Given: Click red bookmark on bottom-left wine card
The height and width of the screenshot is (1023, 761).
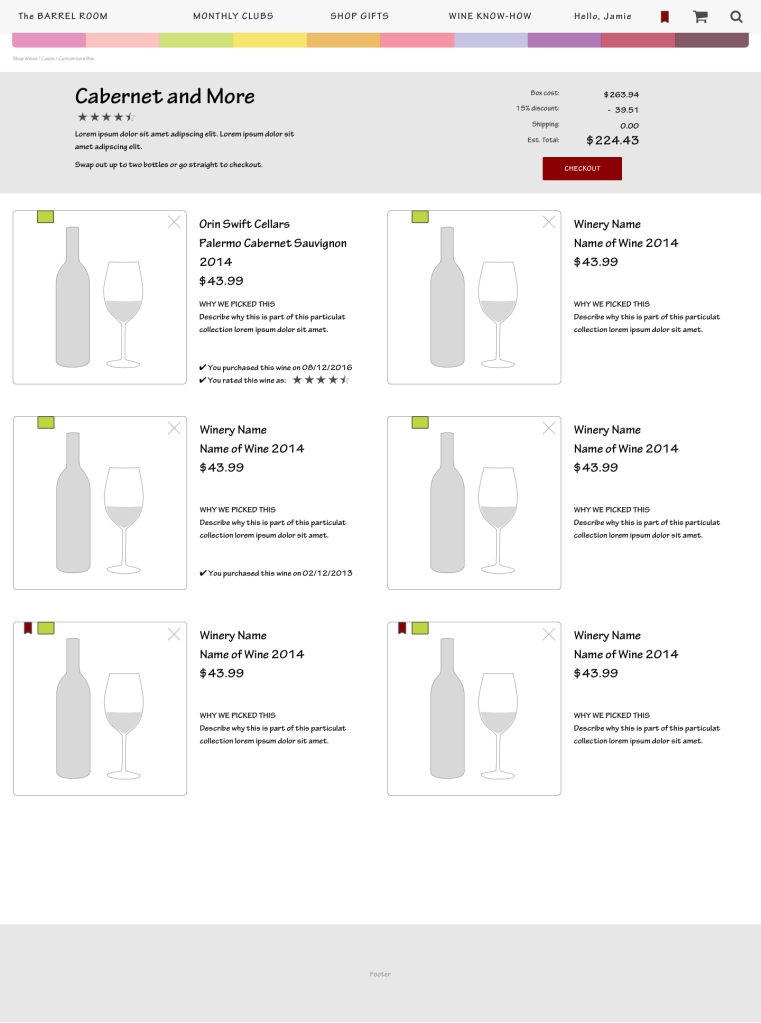Looking at the screenshot, I should point(28,629).
